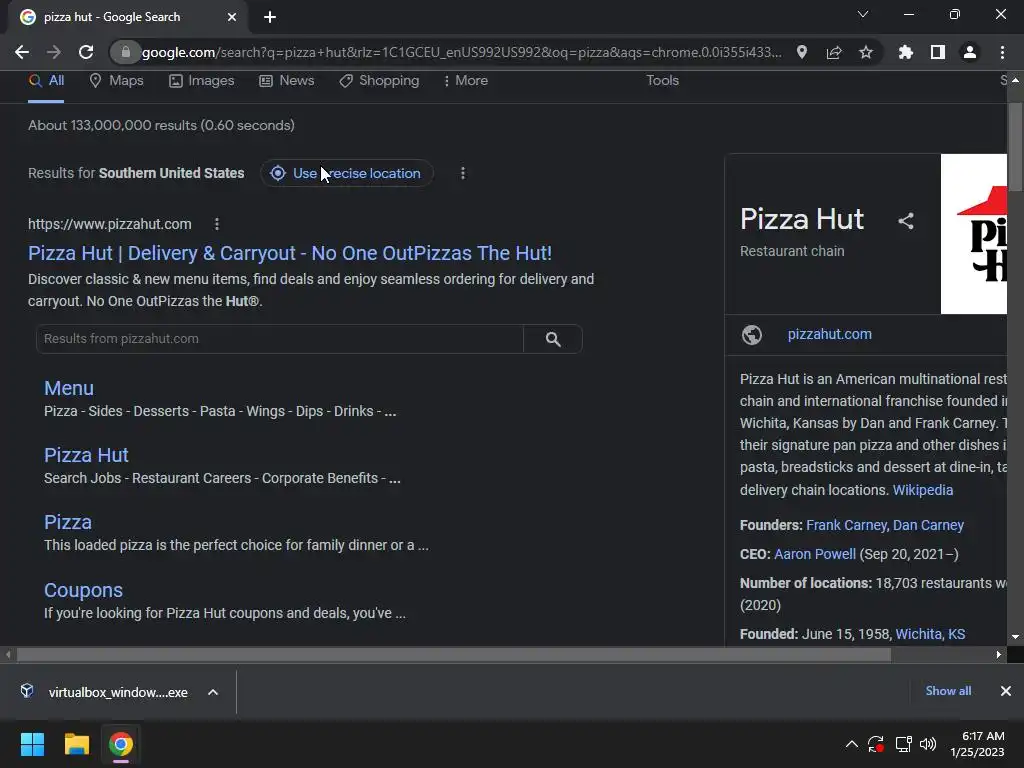Open the Pizza Hut careers sitelink
1024x768 pixels.
pos(86,455)
